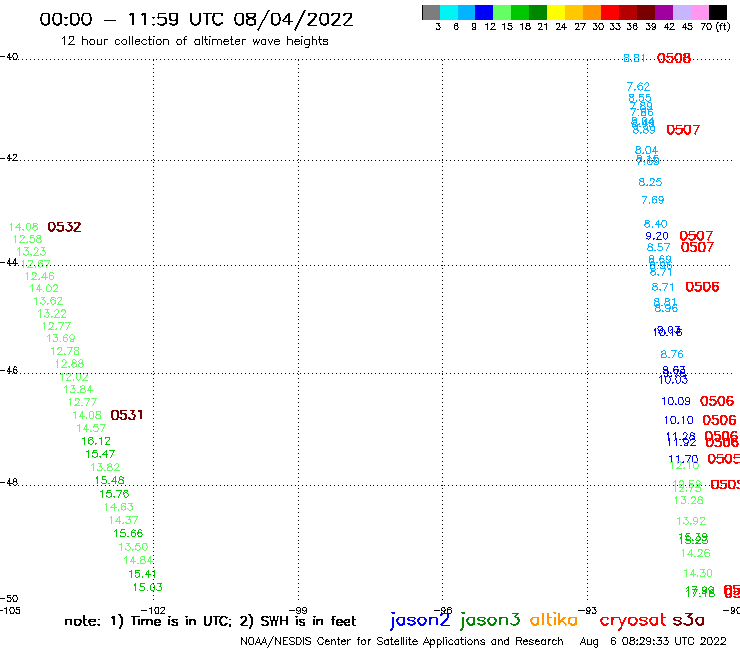Viewport: 740px width, 650px height.
Task: Click the 10.09 wave height value
Action: click(x=676, y=401)
